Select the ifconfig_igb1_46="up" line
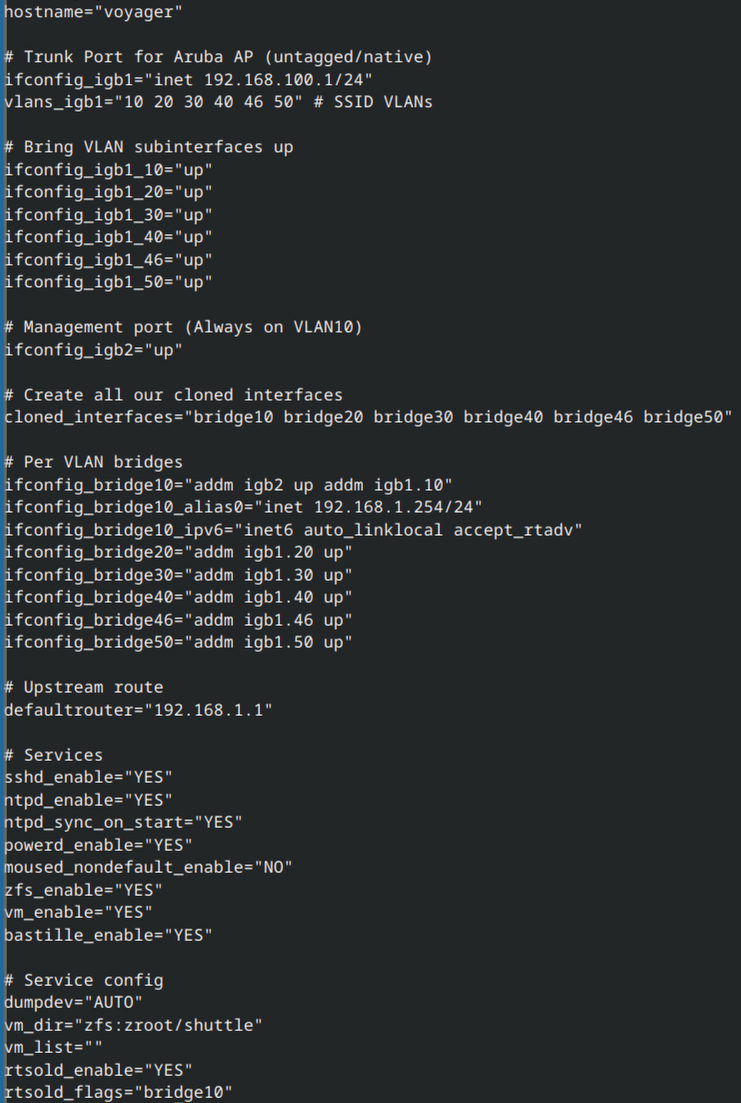Viewport: 741px width, 1103px height. 108,259
